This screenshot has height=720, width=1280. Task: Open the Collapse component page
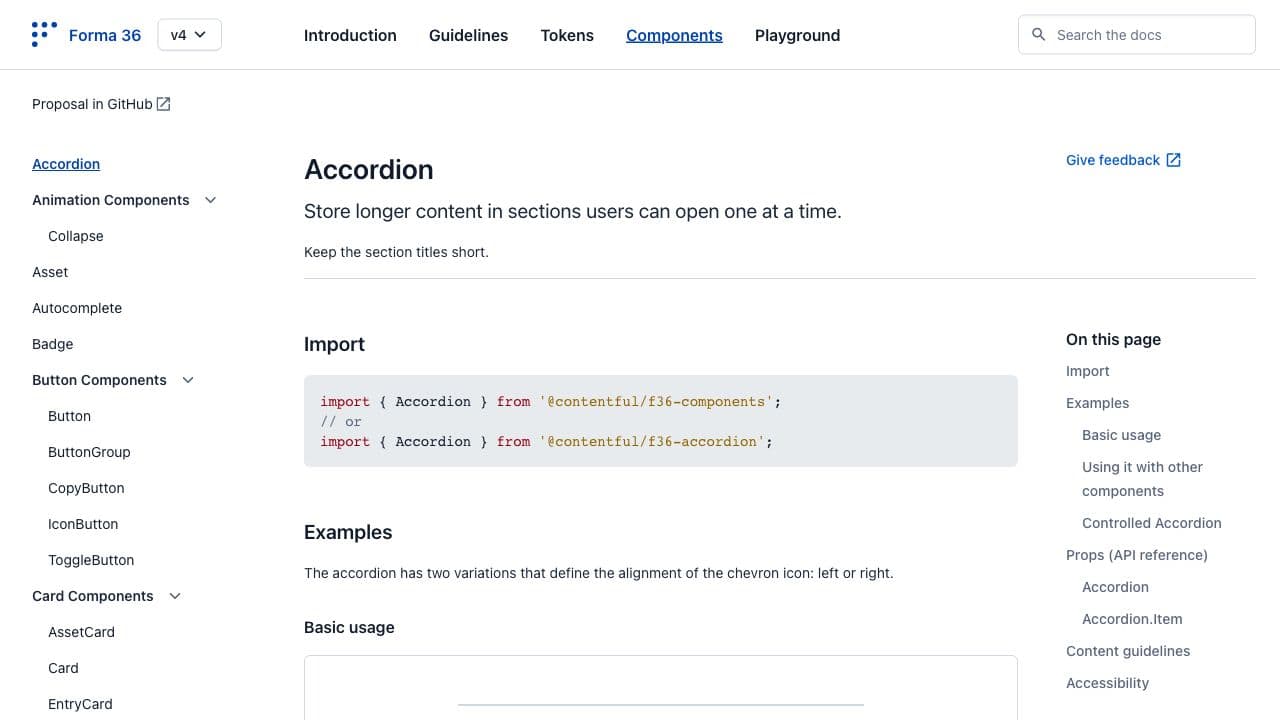(x=75, y=236)
